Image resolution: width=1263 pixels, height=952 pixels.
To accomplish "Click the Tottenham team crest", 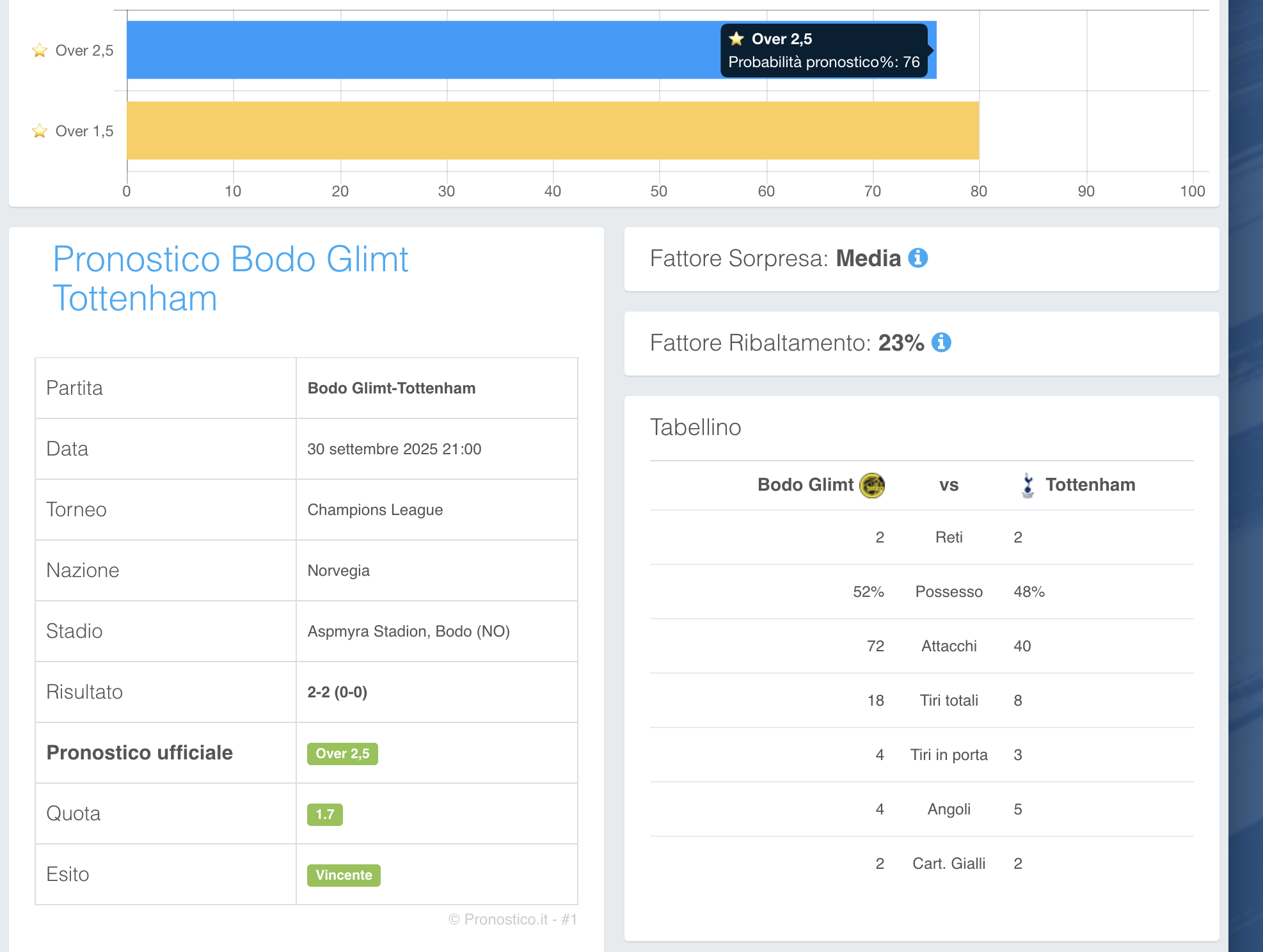I will pos(1028,485).
